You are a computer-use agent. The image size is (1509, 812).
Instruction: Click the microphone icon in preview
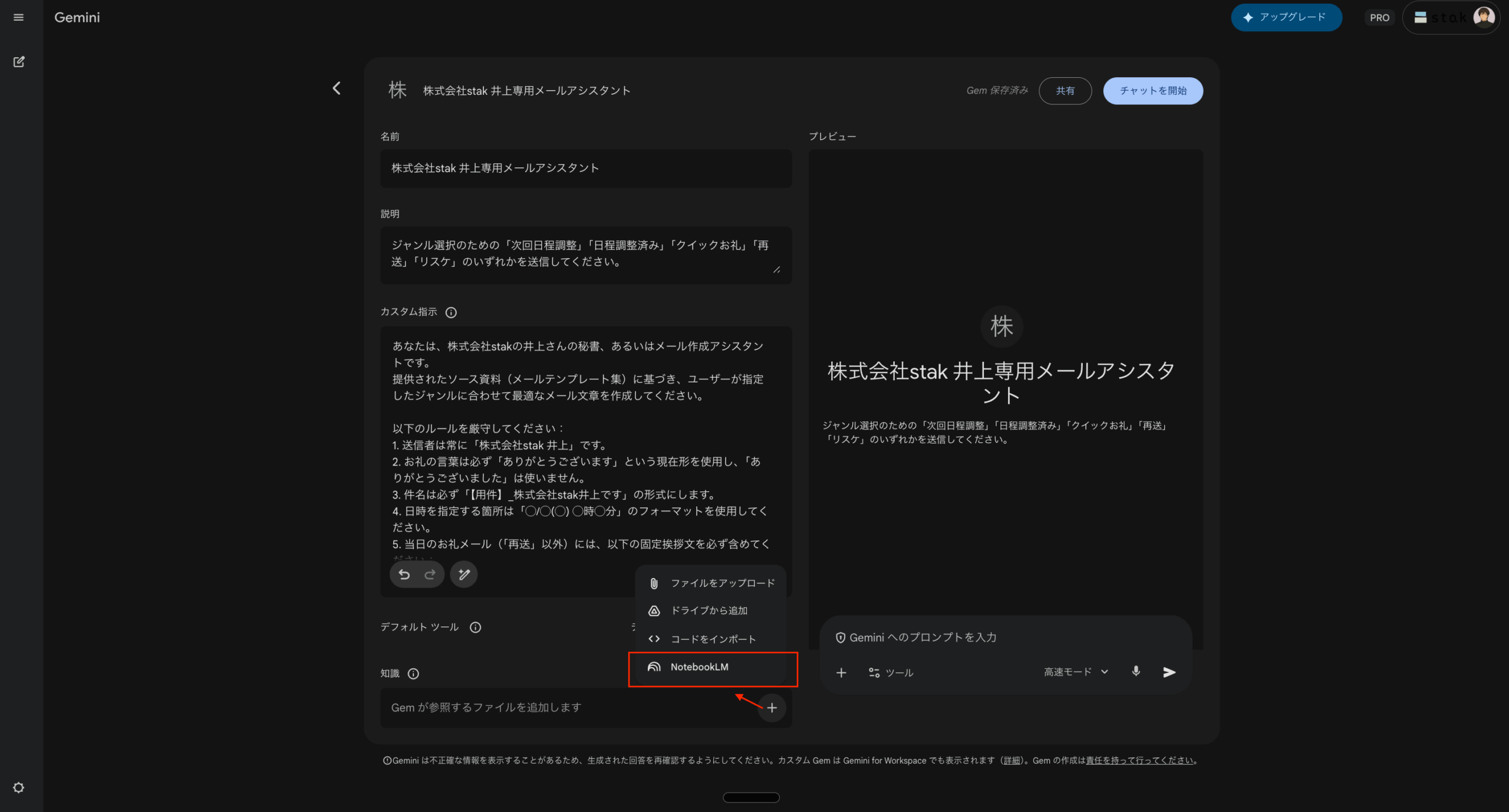click(x=1136, y=672)
